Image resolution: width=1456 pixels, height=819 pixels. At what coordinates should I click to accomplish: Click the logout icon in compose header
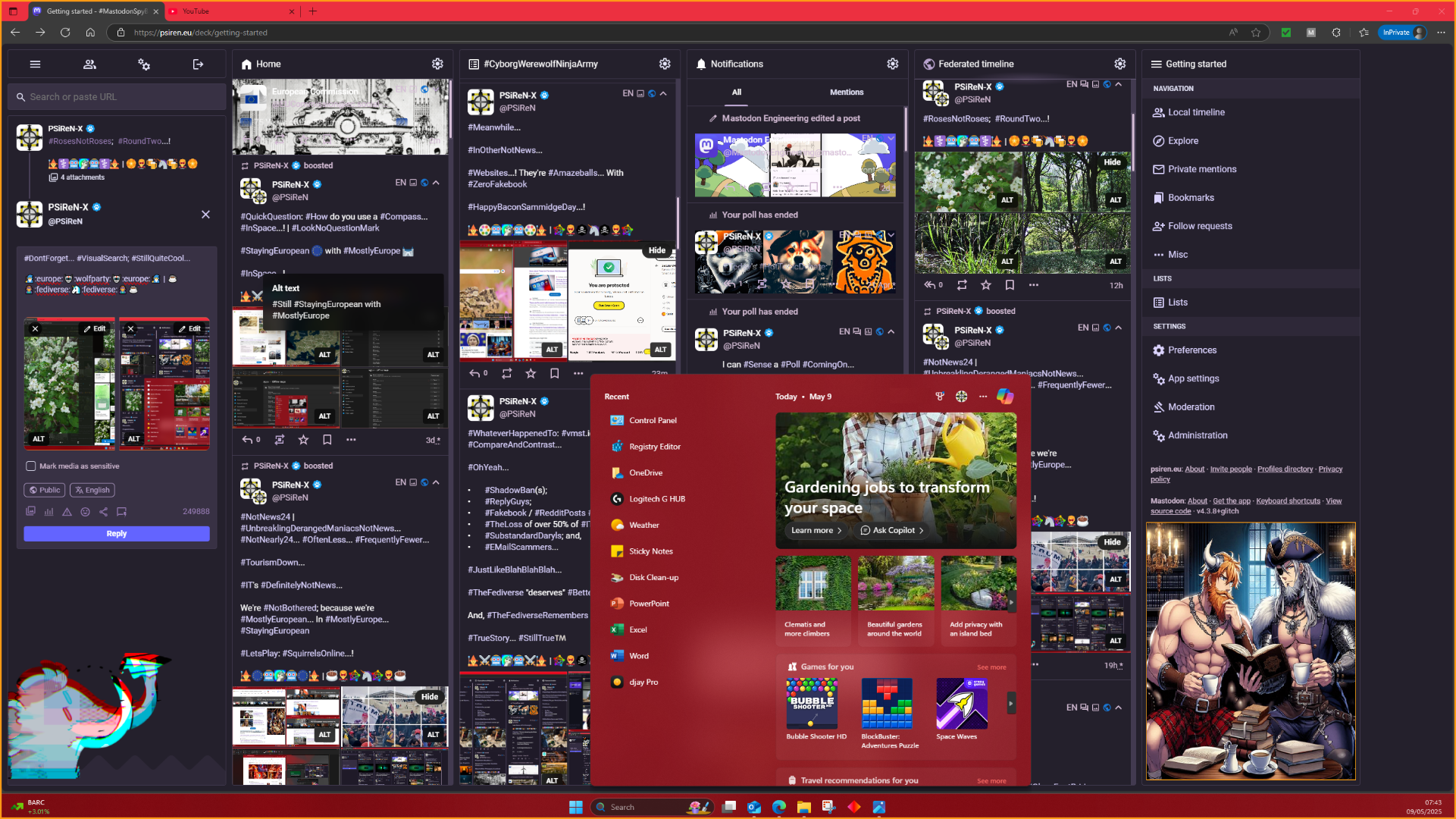[198, 64]
